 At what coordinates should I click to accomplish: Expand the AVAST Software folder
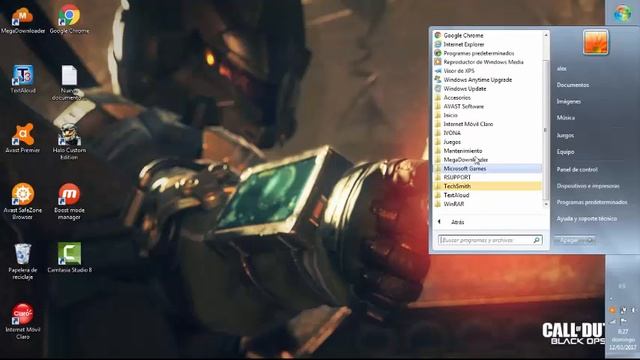(x=488, y=107)
